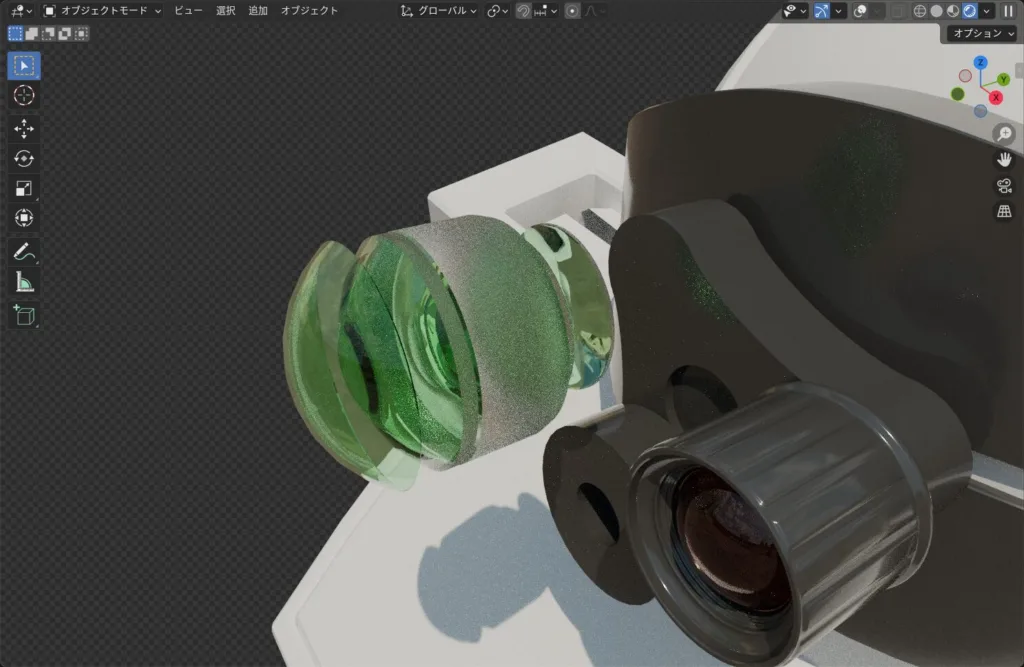The height and width of the screenshot is (667, 1024).
Task: Toggle camera view with camera icon
Action: (1003, 185)
